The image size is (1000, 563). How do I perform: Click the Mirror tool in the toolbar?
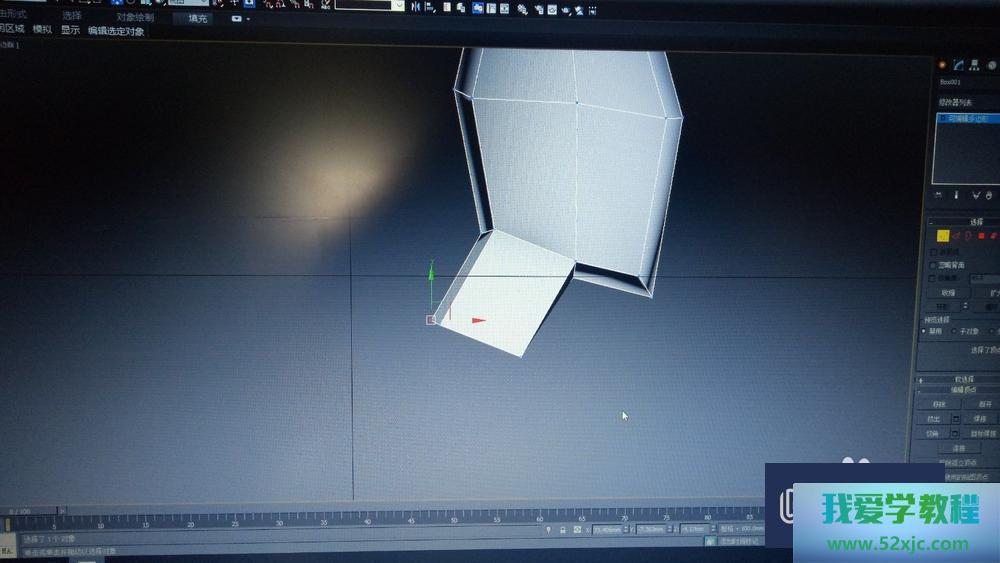[415, 7]
